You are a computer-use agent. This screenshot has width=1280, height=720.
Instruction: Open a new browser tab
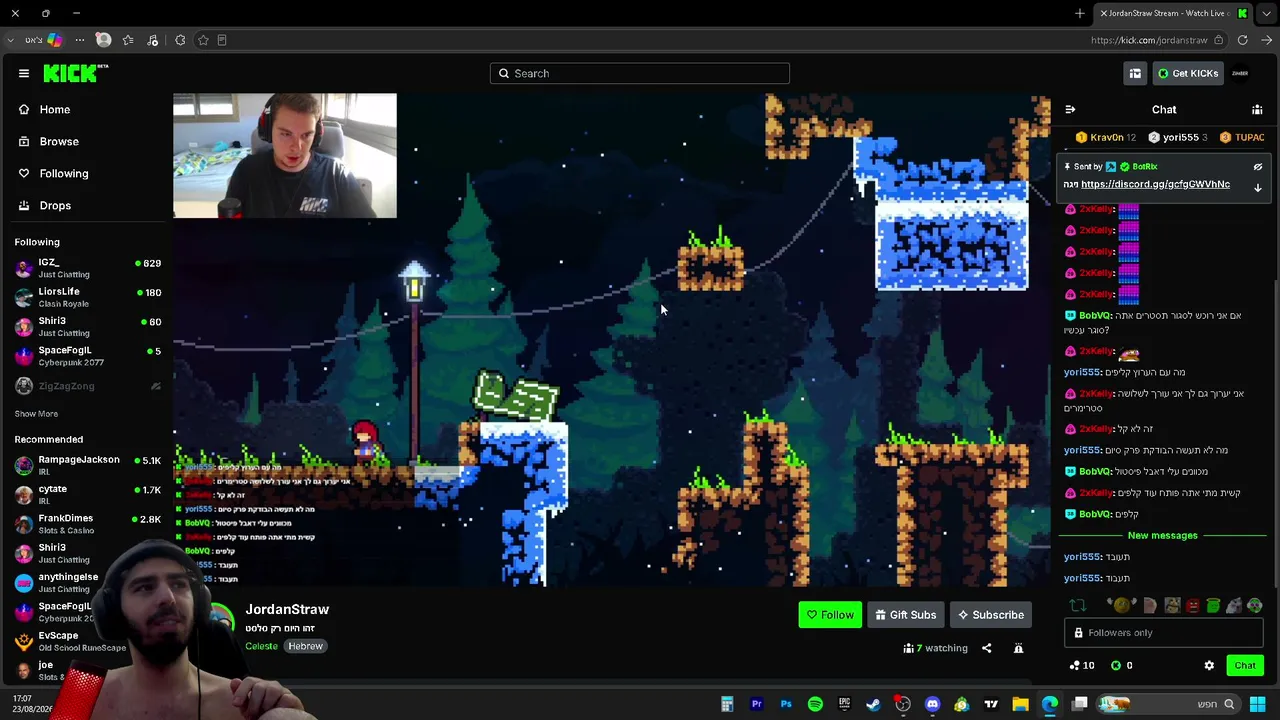pyautogui.click(x=1080, y=13)
